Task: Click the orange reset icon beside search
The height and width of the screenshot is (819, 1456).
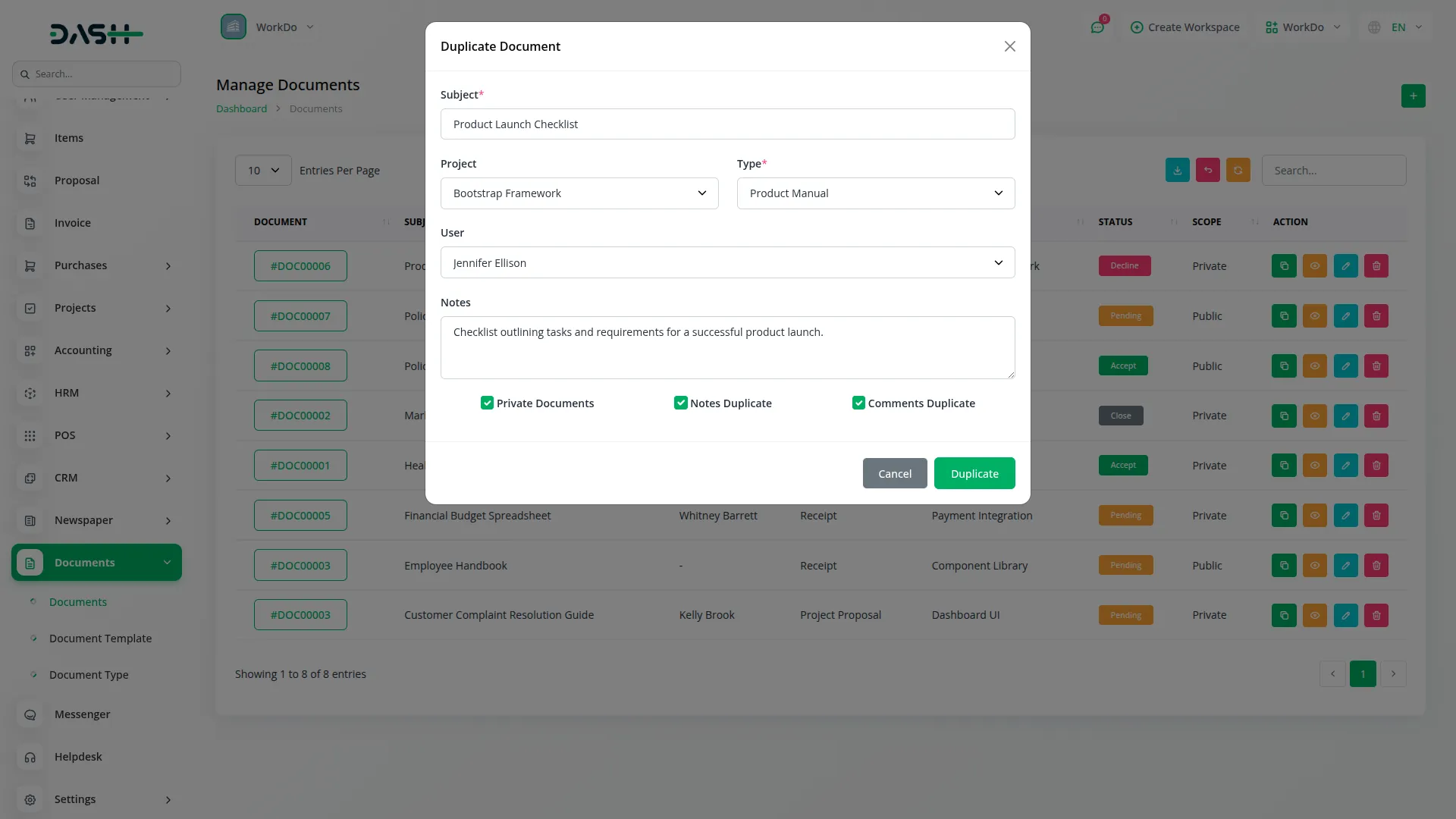Action: click(x=1238, y=171)
